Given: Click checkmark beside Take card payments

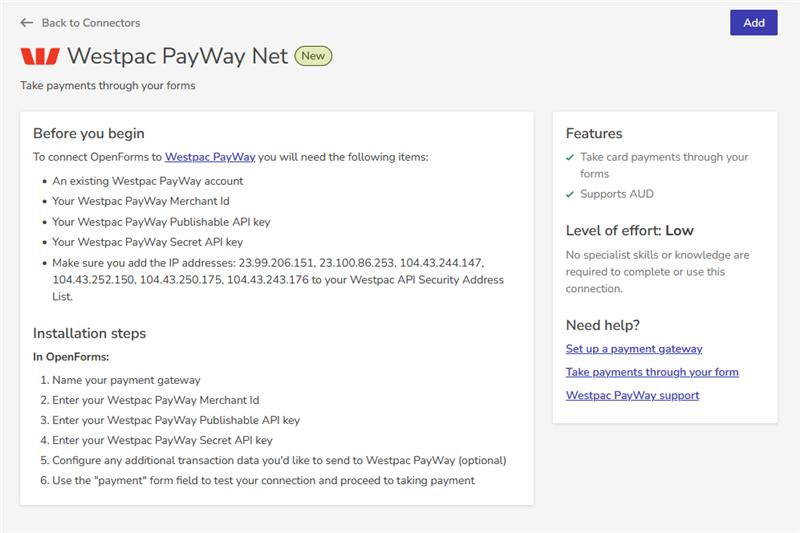Looking at the screenshot, I should [570, 158].
